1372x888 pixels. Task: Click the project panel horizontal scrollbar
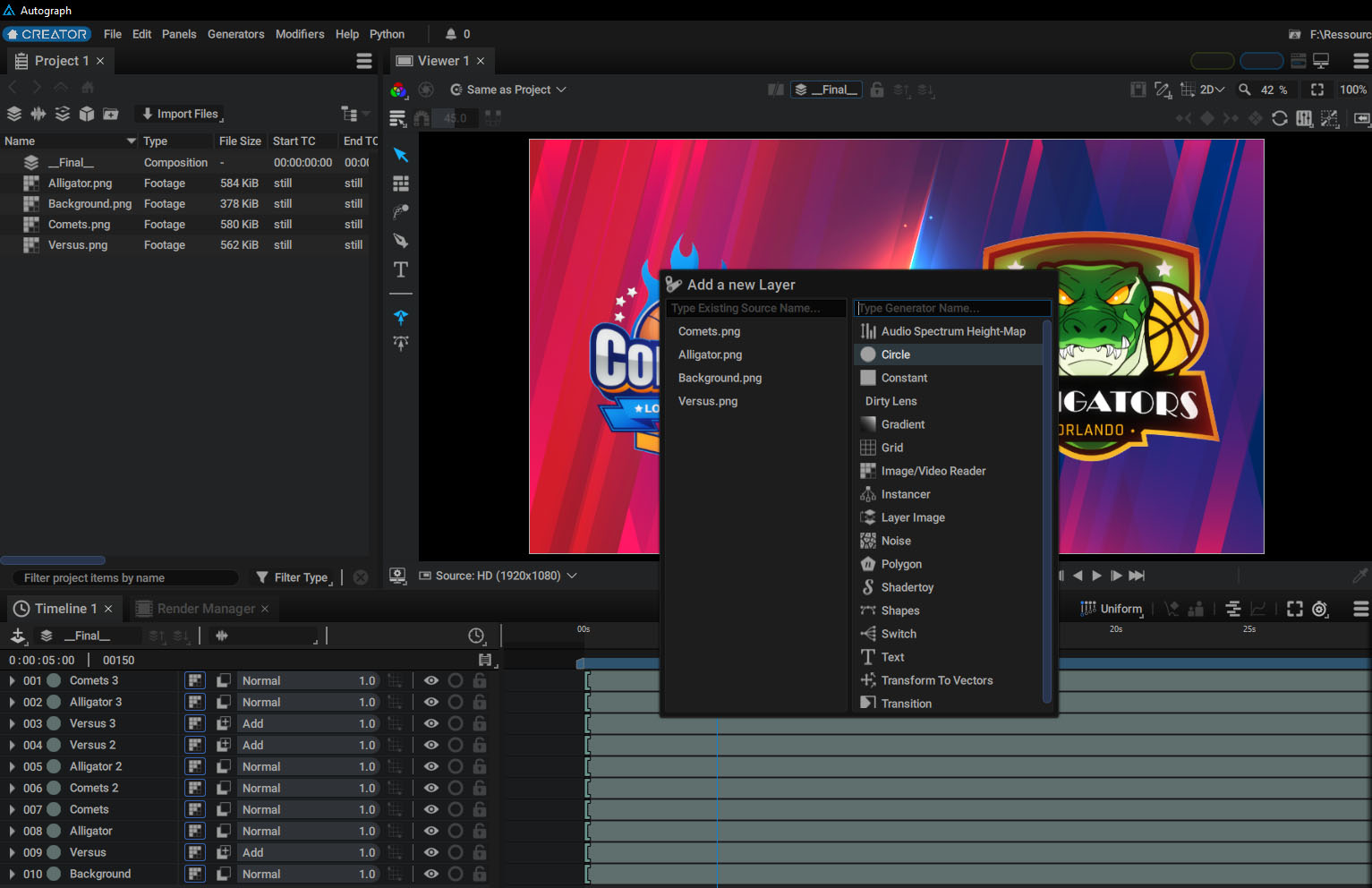point(53,560)
